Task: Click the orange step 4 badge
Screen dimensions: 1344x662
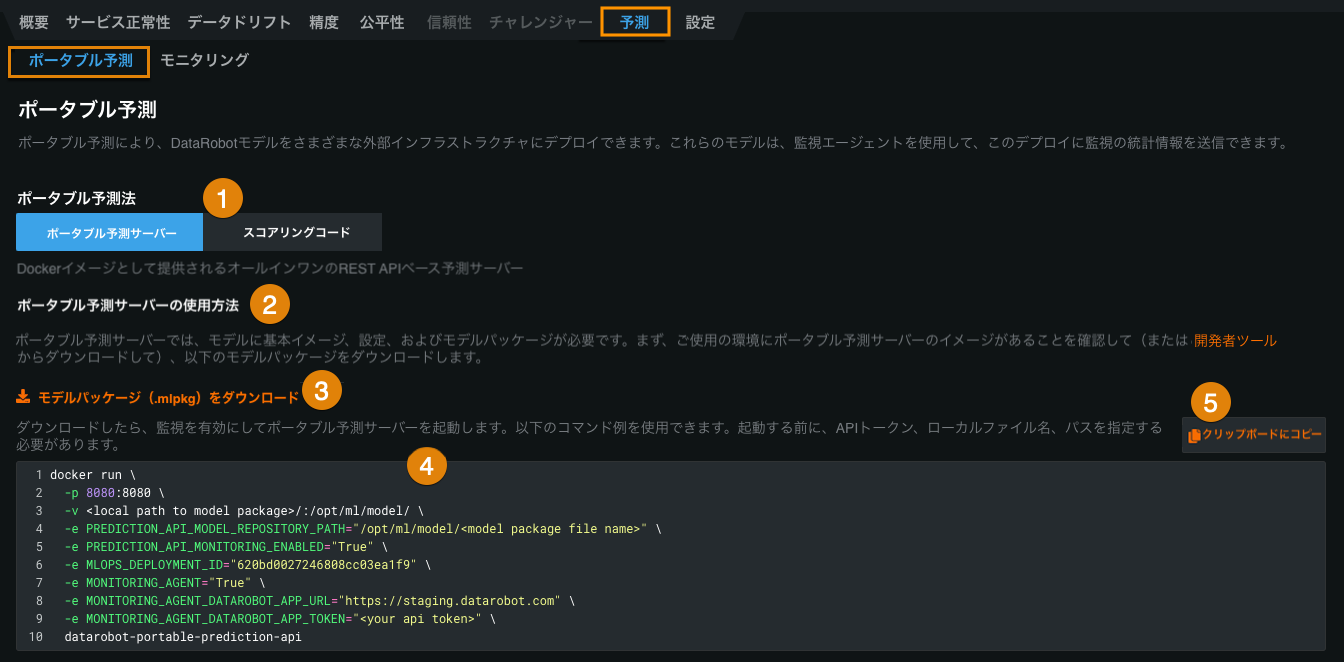Action: pyautogui.click(x=426, y=465)
